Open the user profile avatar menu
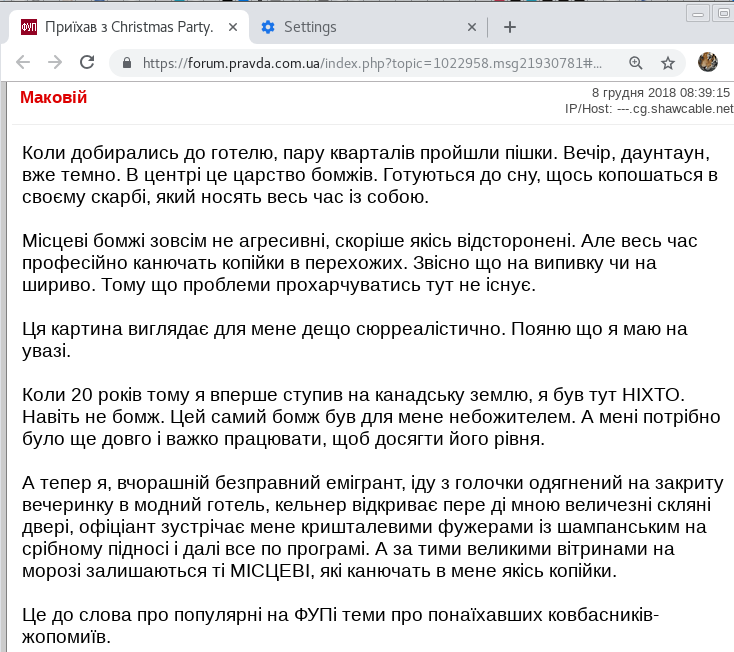The width and height of the screenshot is (734, 652). pos(707,62)
